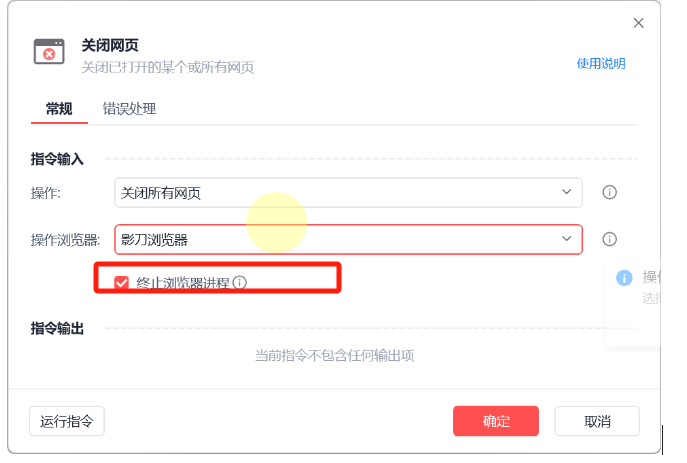Screen dimensions: 687x463
Task: Click the info icon beside 操作 dropdown
Action: point(609,192)
